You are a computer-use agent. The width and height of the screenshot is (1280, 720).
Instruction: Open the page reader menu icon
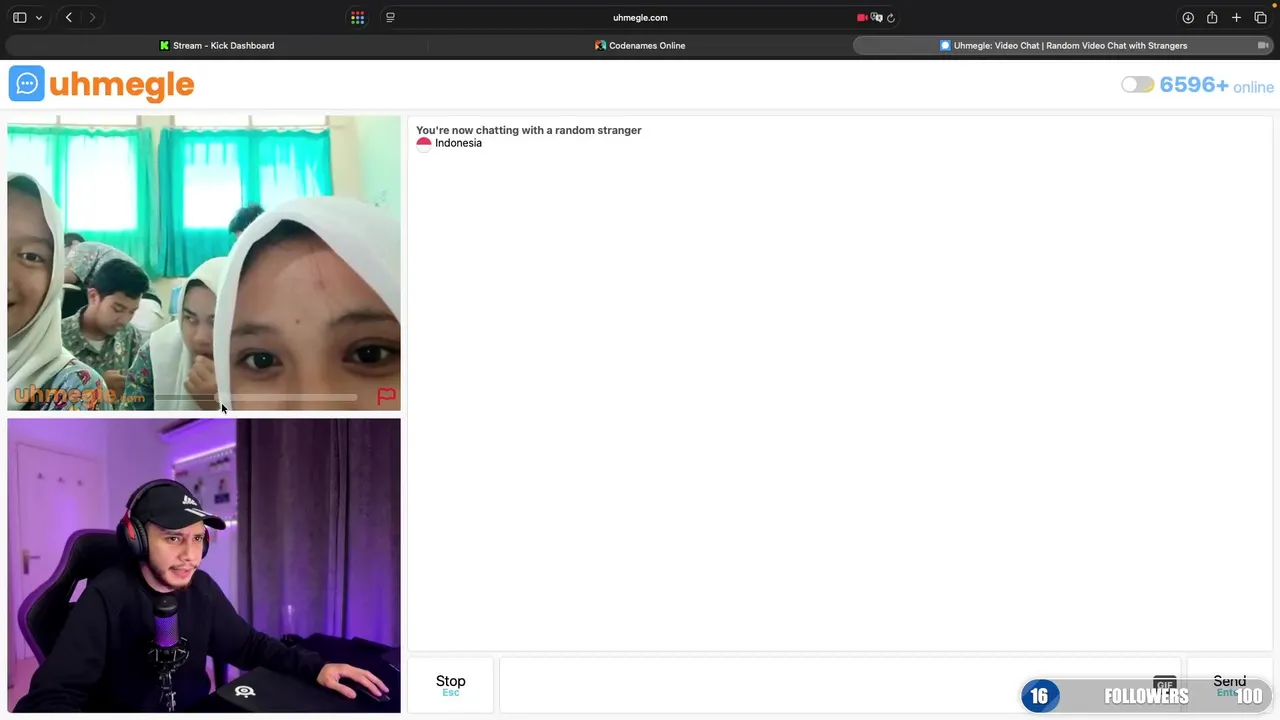(x=390, y=17)
